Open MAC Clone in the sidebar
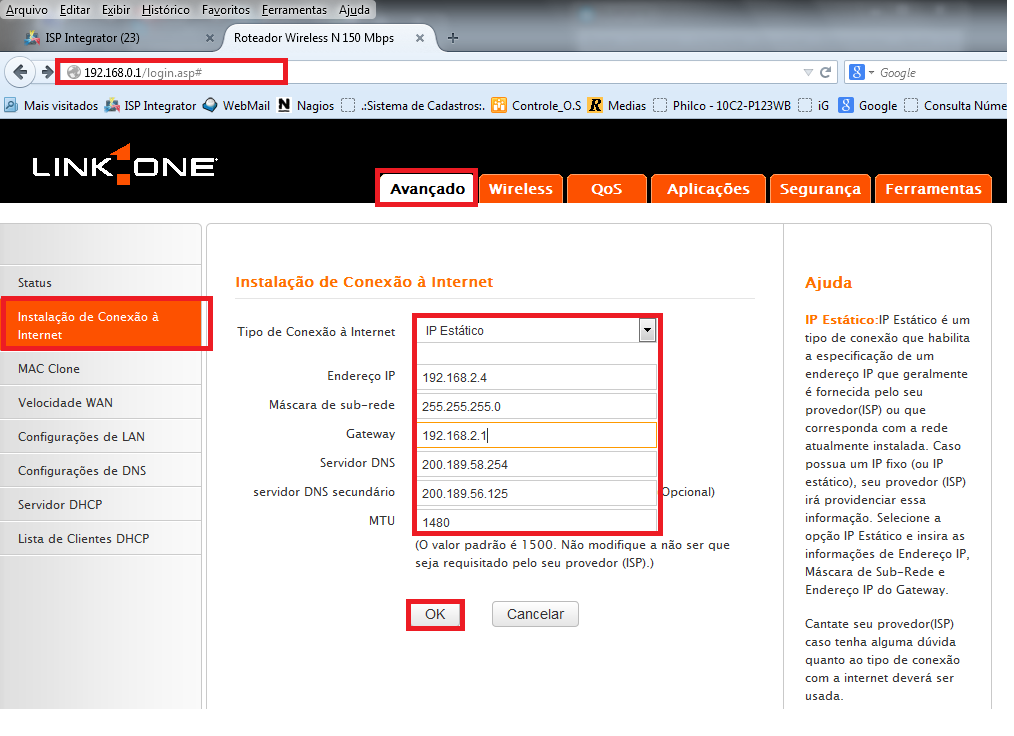This screenshot has width=1014, height=736. 101,369
